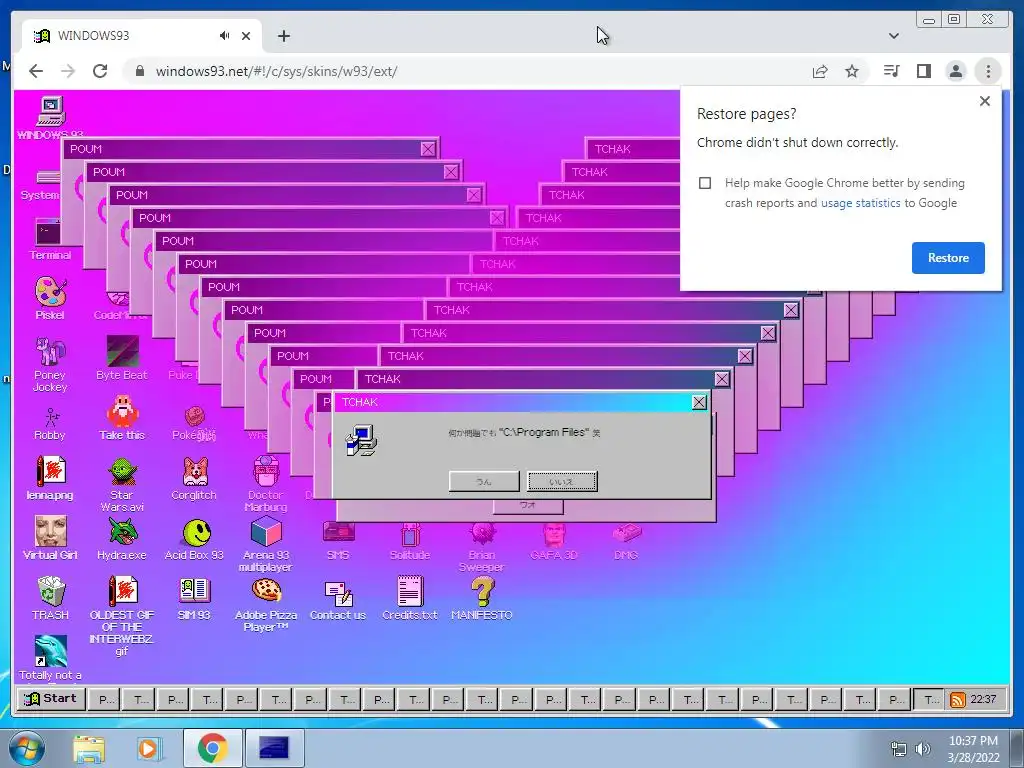Open Byte Beat icon
Screen dimensions: 1024x768
pos(122,358)
